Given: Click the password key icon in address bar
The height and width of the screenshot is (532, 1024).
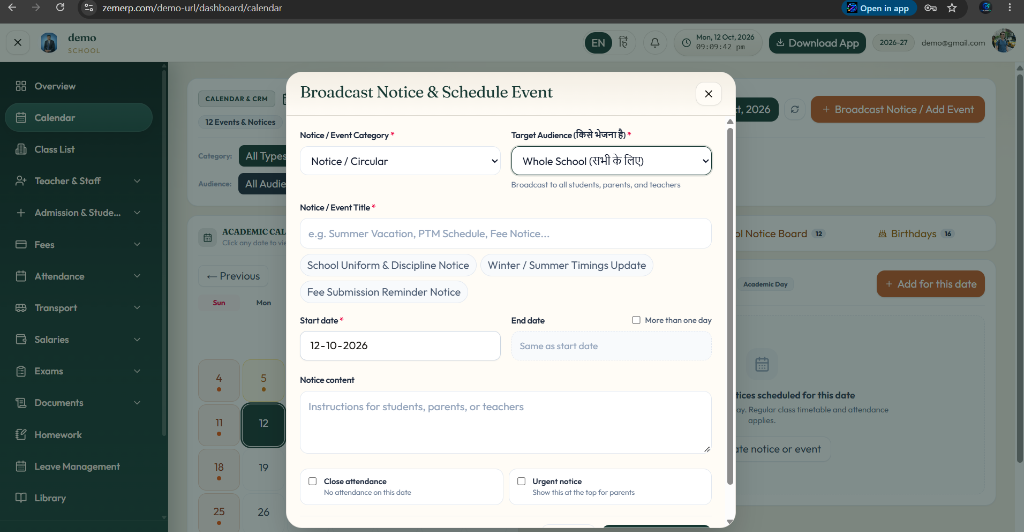Looking at the screenshot, I should (x=931, y=8).
